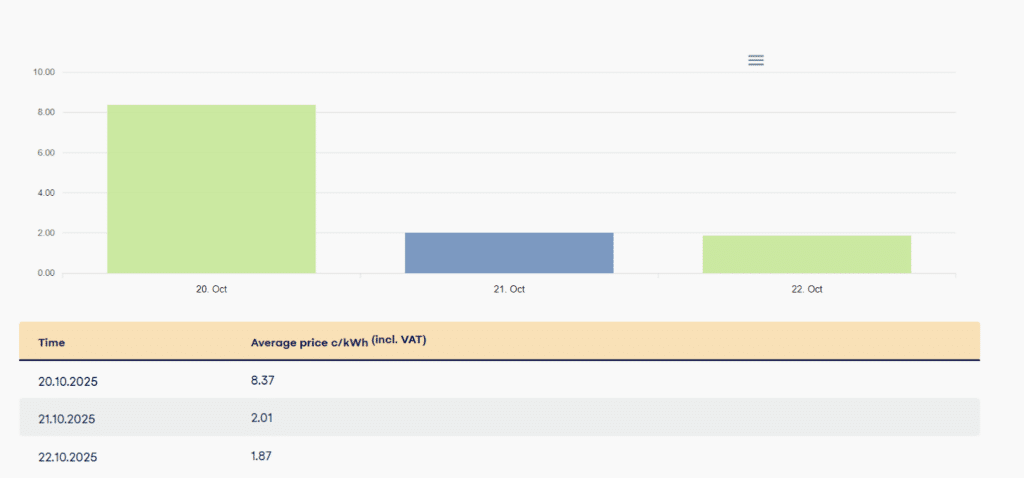This screenshot has width=1024, height=478.
Task: Click the 8.37 price value
Action: click(261, 380)
